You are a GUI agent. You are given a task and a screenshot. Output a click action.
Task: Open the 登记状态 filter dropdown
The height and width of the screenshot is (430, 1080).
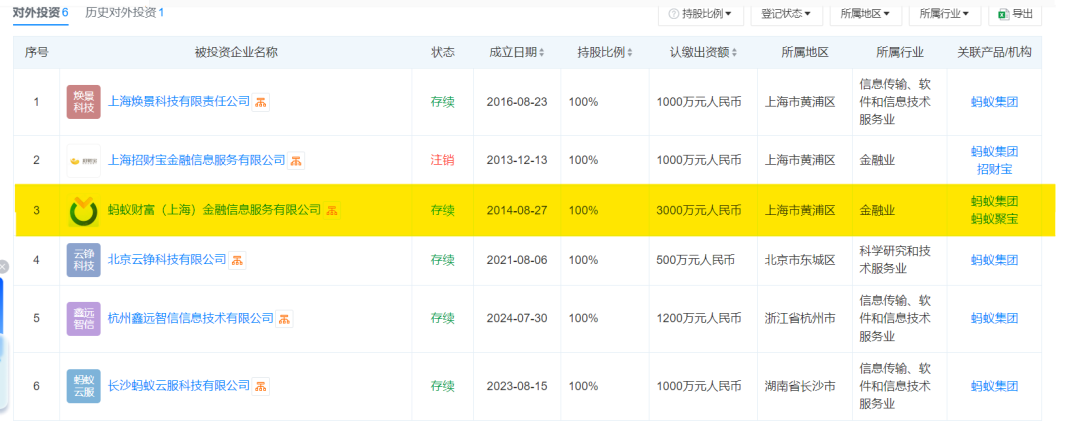[786, 13]
